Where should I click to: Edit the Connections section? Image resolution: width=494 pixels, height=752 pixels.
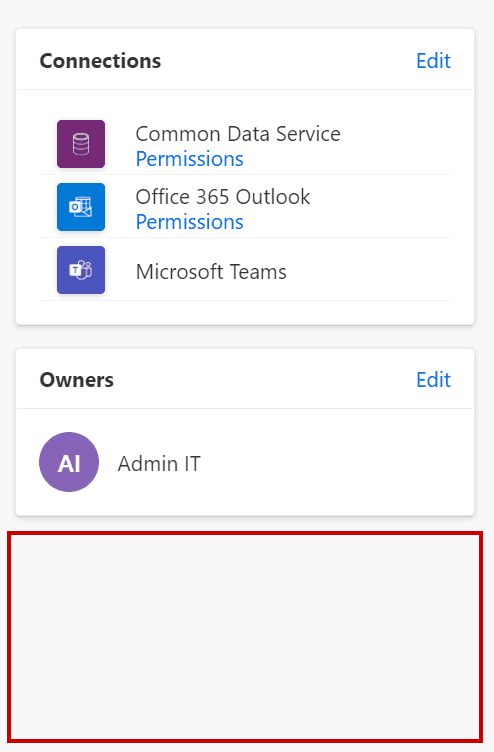pyautogui.click(x=433, y=61)
